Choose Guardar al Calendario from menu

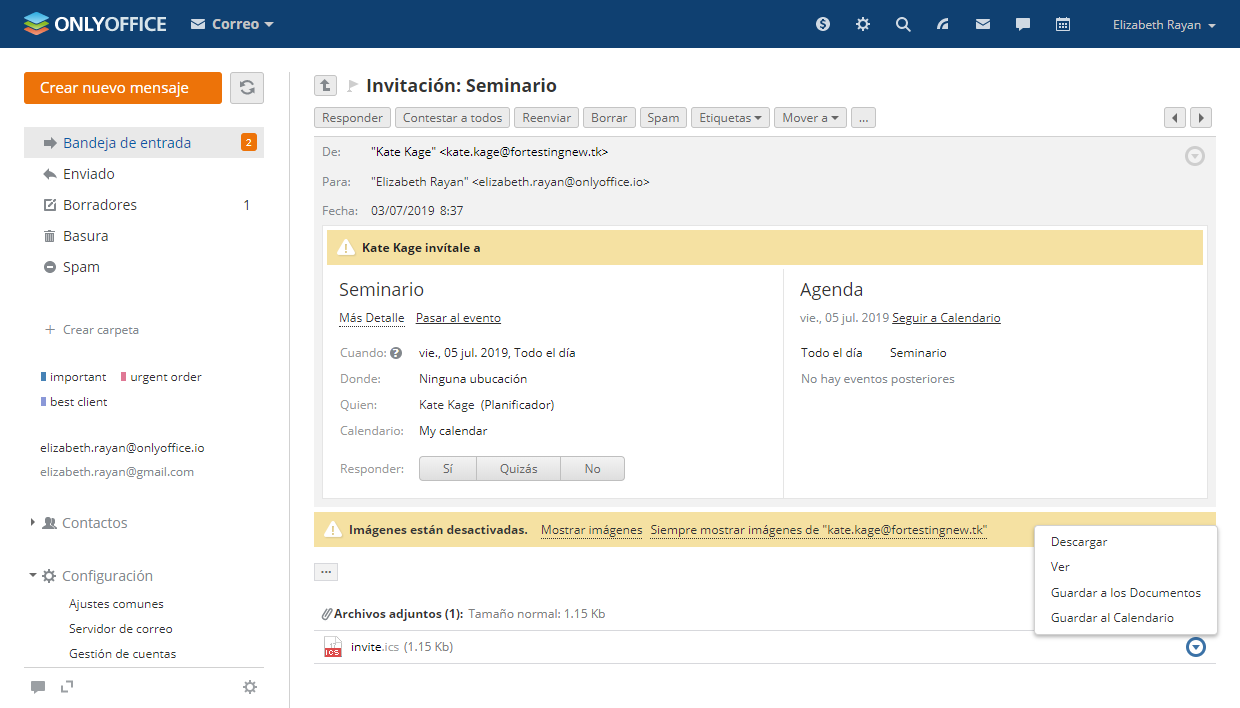[x=1112, y=618]
